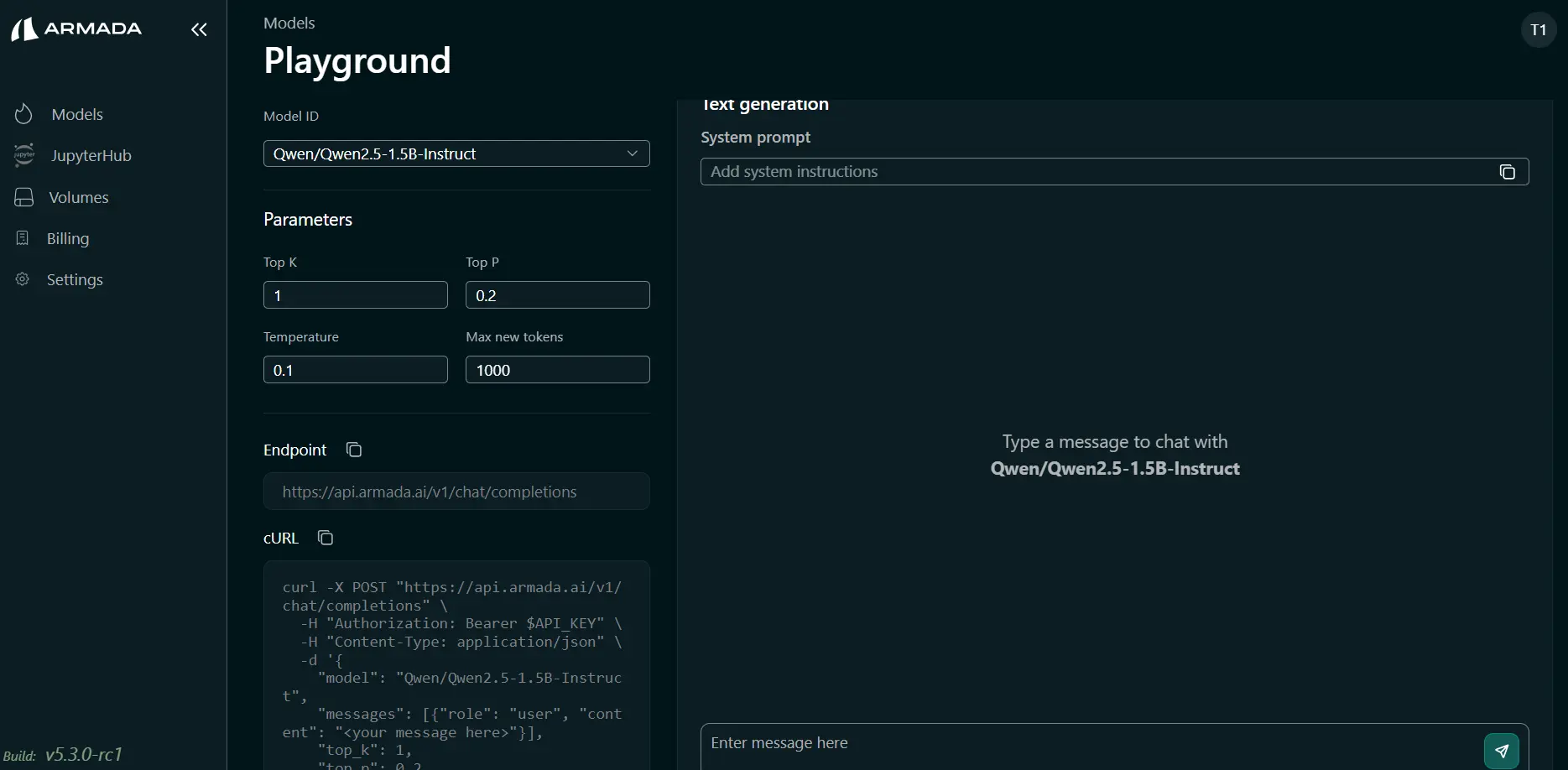Focus the Top K input field

coord(356,295)
